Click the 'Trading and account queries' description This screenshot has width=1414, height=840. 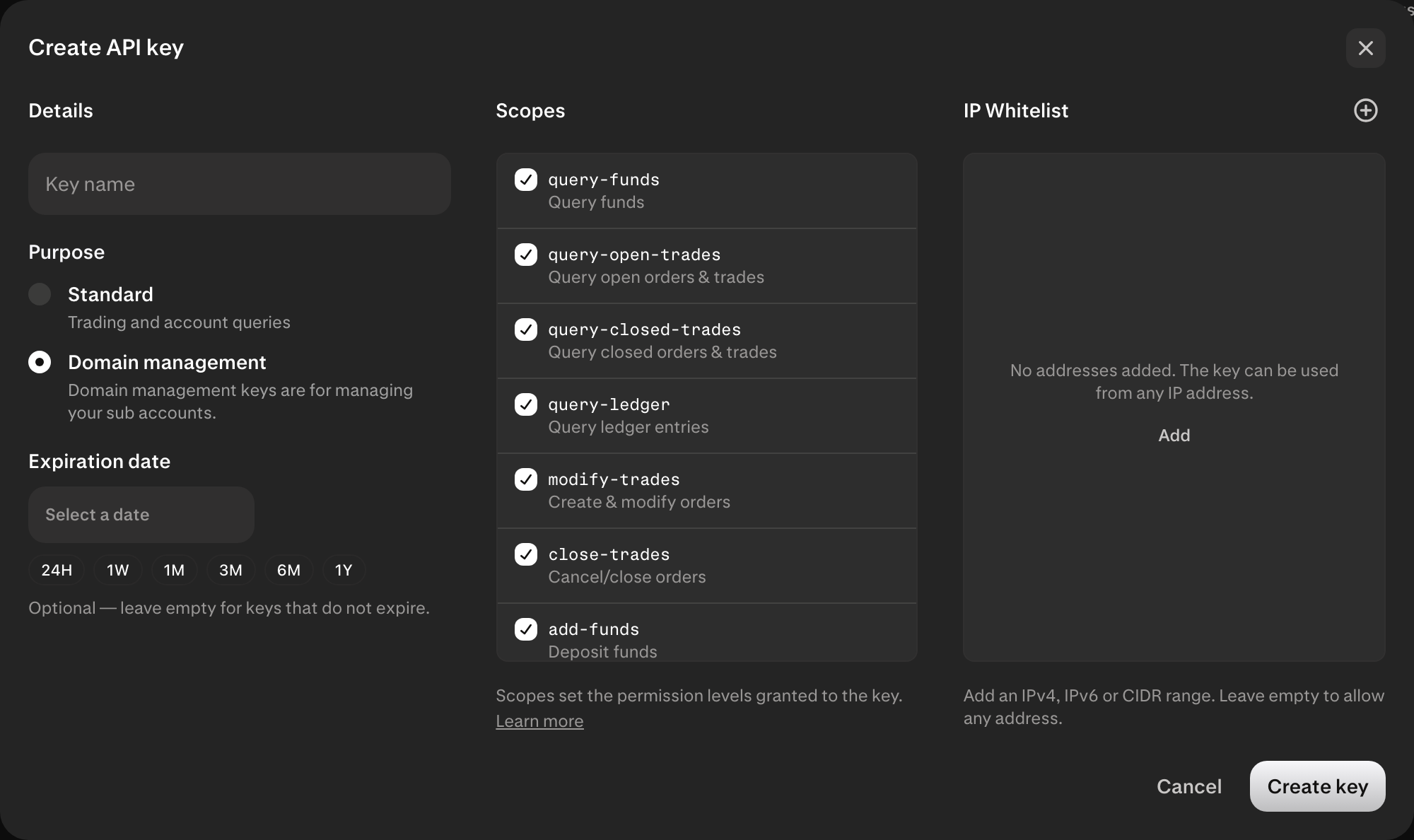(179, 322)
